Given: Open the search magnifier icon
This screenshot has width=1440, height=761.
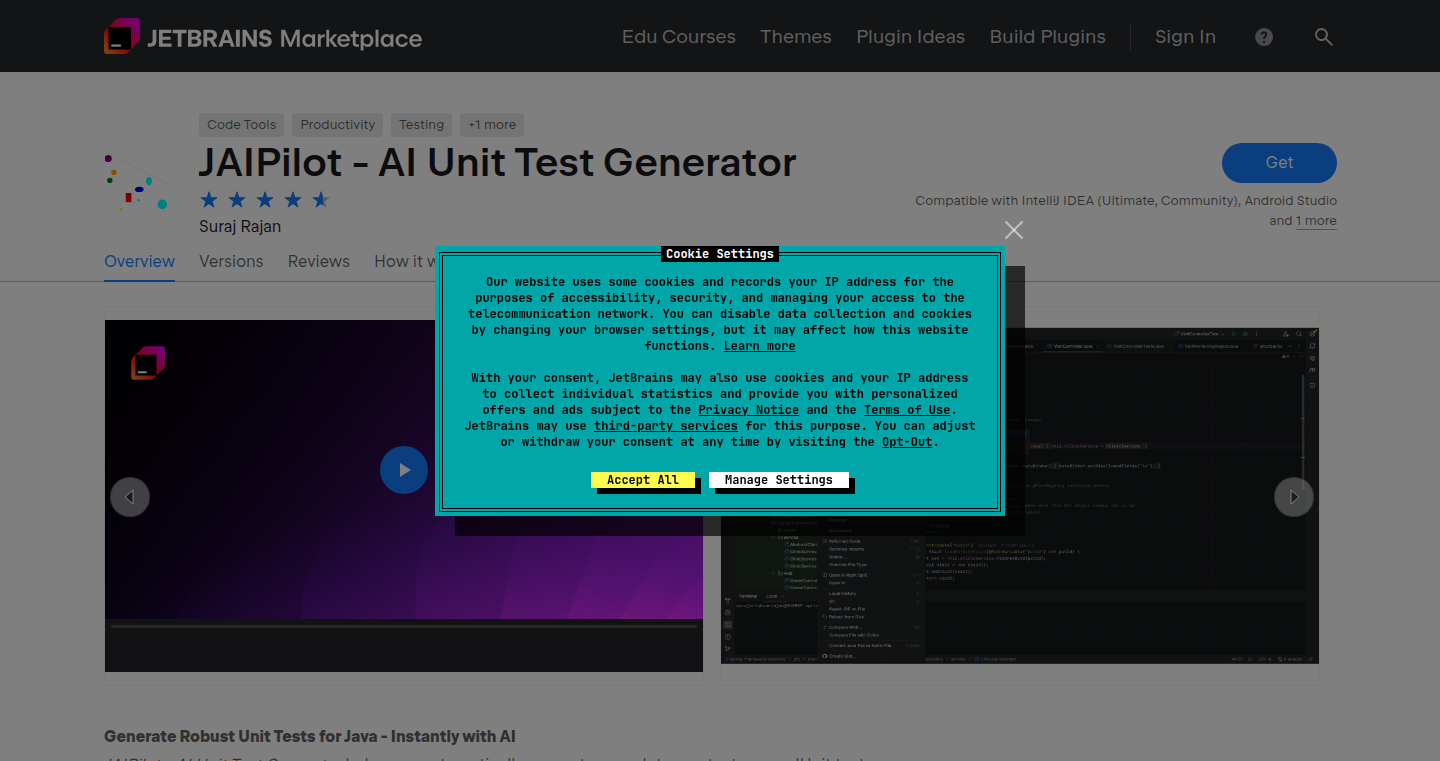Looking at the screenshot, I should pos(1323,37).
